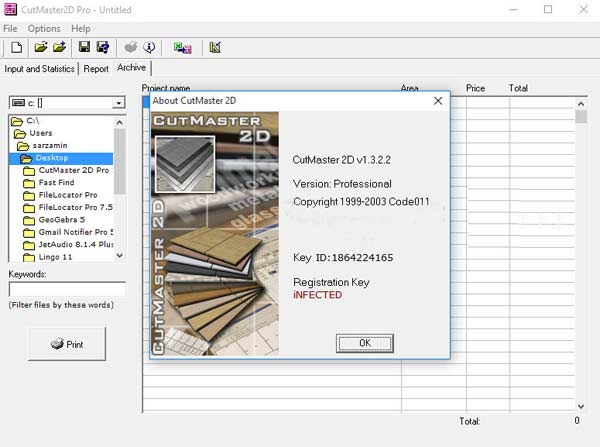This screenshot has width=600, height=447.
Task: Click the Version: Professional text
Action: [342, 184]
